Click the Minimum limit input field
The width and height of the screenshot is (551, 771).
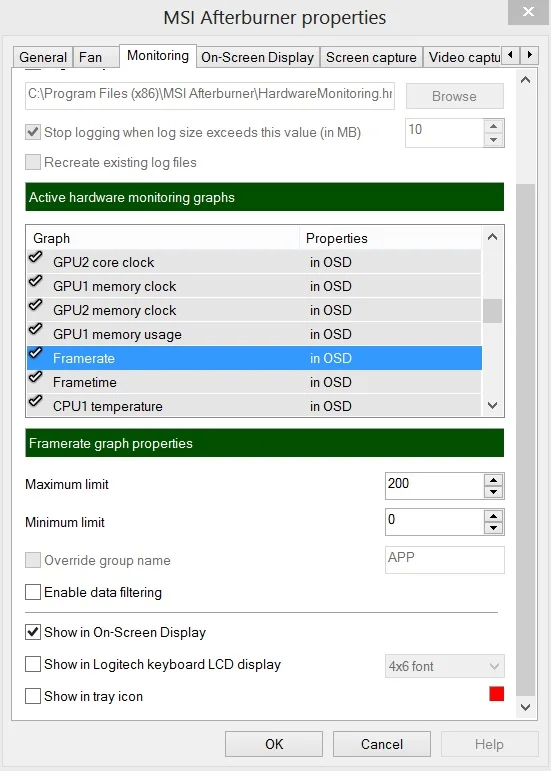435,522
